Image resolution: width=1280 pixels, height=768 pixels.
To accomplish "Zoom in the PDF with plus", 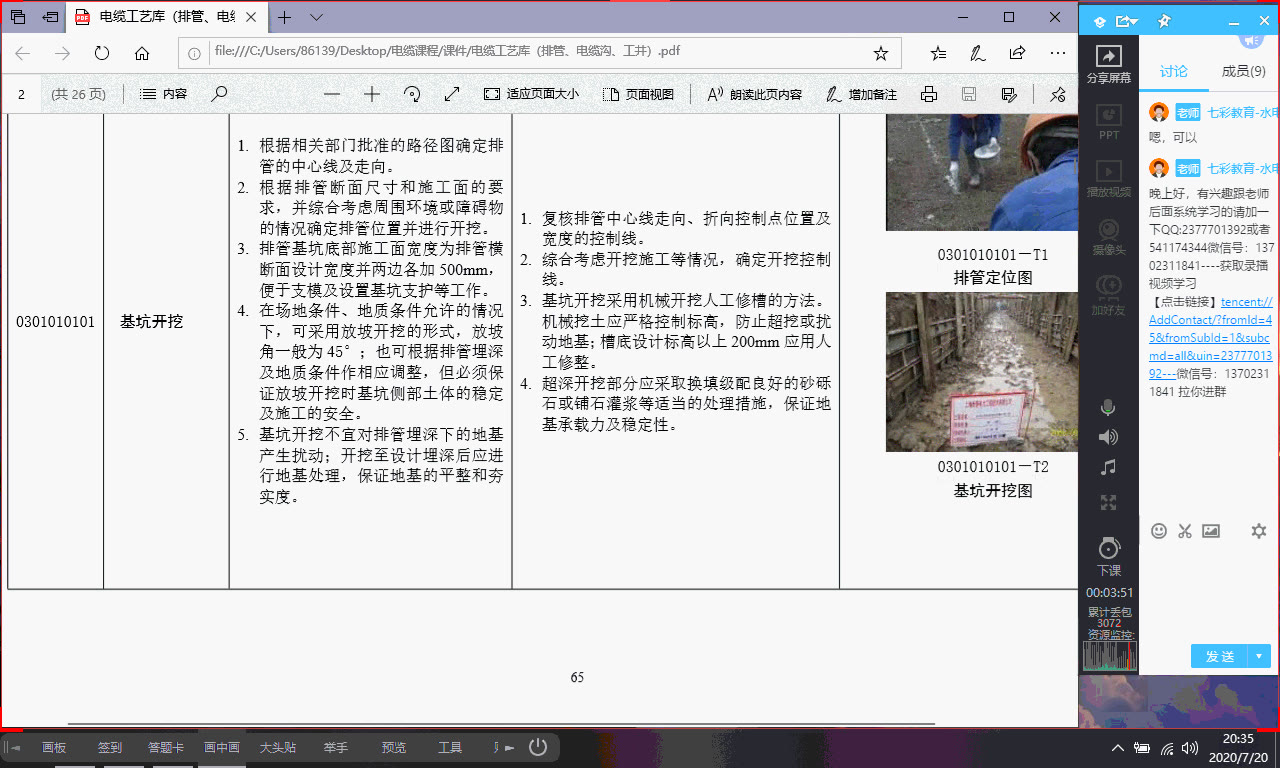I will (372, 94).
